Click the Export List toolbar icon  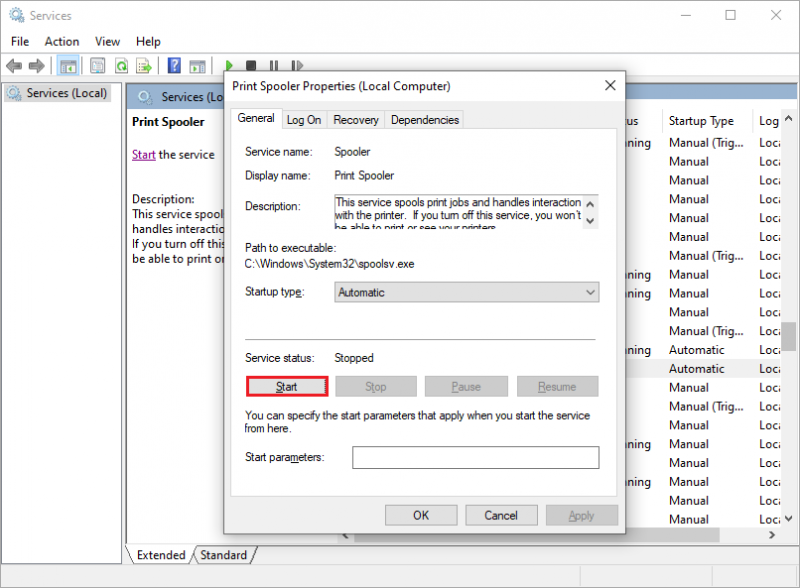[144, 66]
